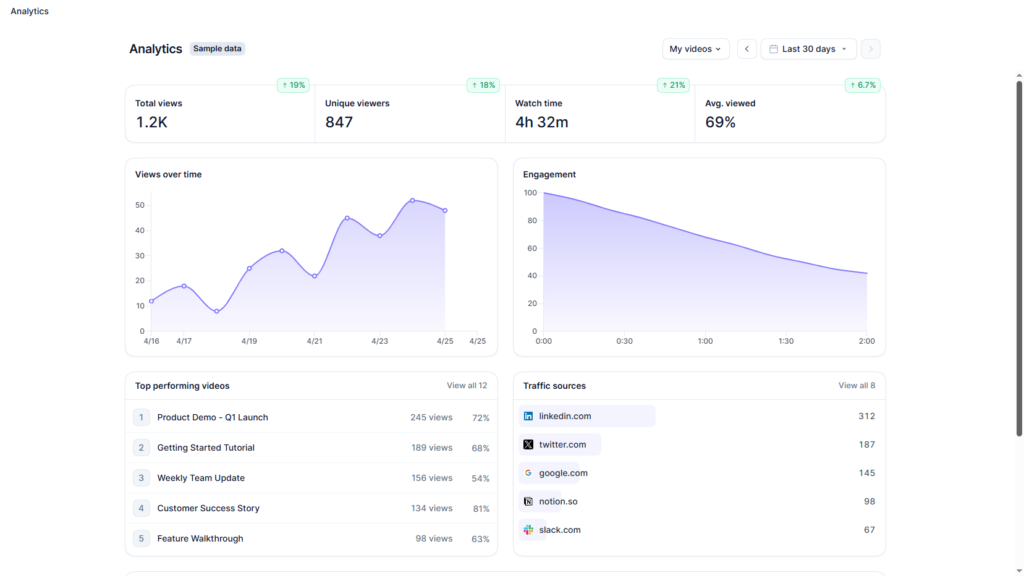Click the LinkedIn icon in Traffic sources
The image size is (1024, 578).
pyautogui.click(x=528, y=416)
